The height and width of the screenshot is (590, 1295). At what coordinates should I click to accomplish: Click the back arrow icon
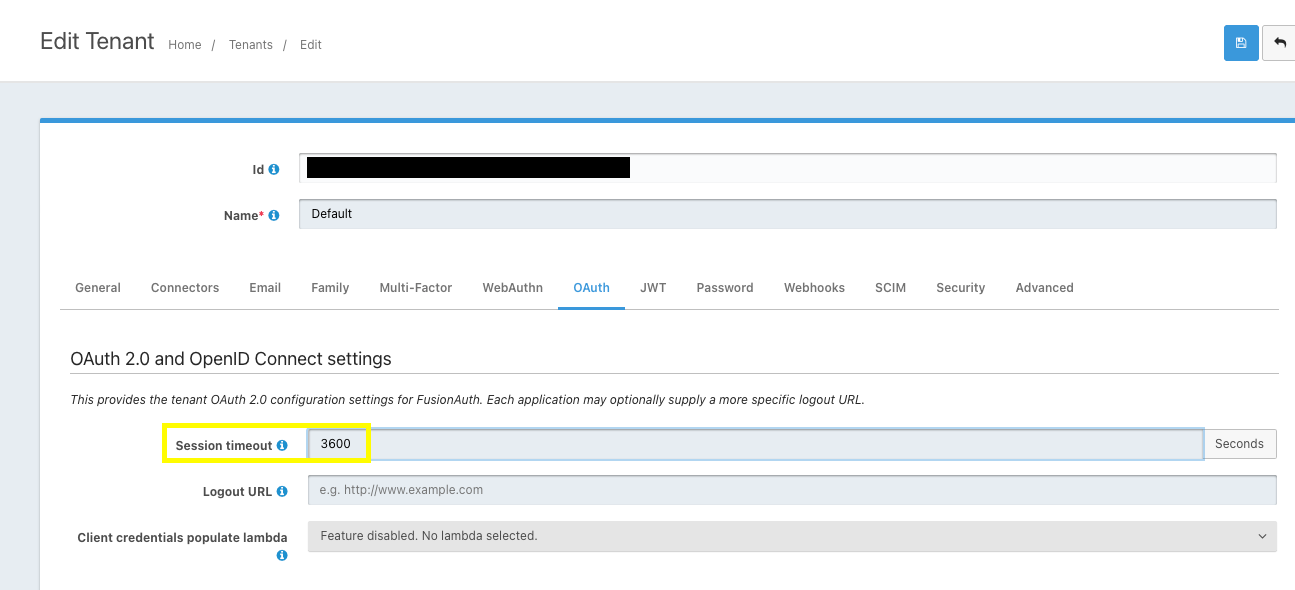[x=1280, y=43]
